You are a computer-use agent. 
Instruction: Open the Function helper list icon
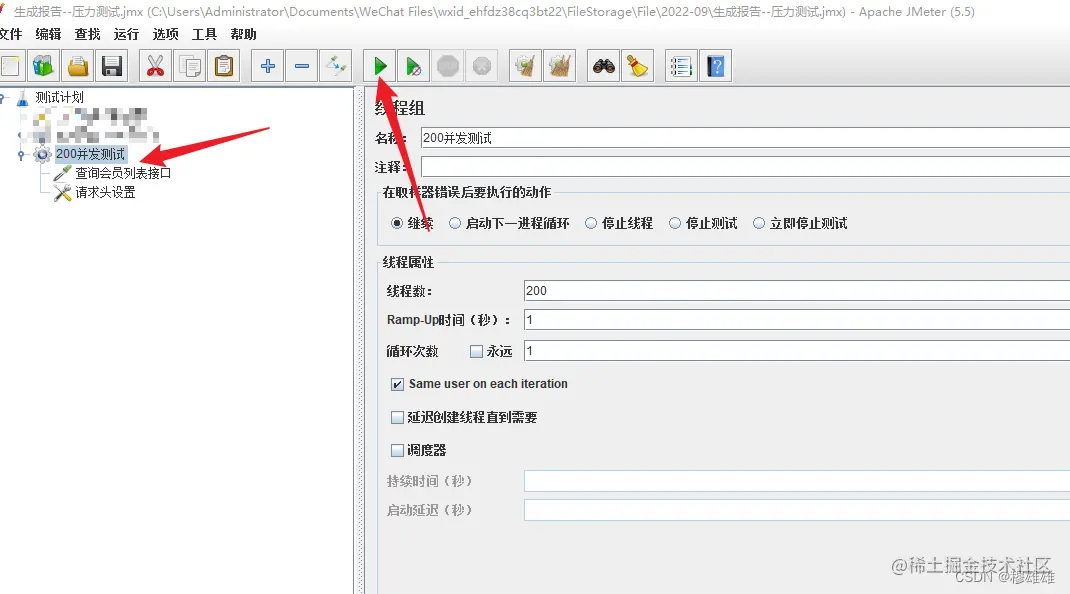click(681, 66)
